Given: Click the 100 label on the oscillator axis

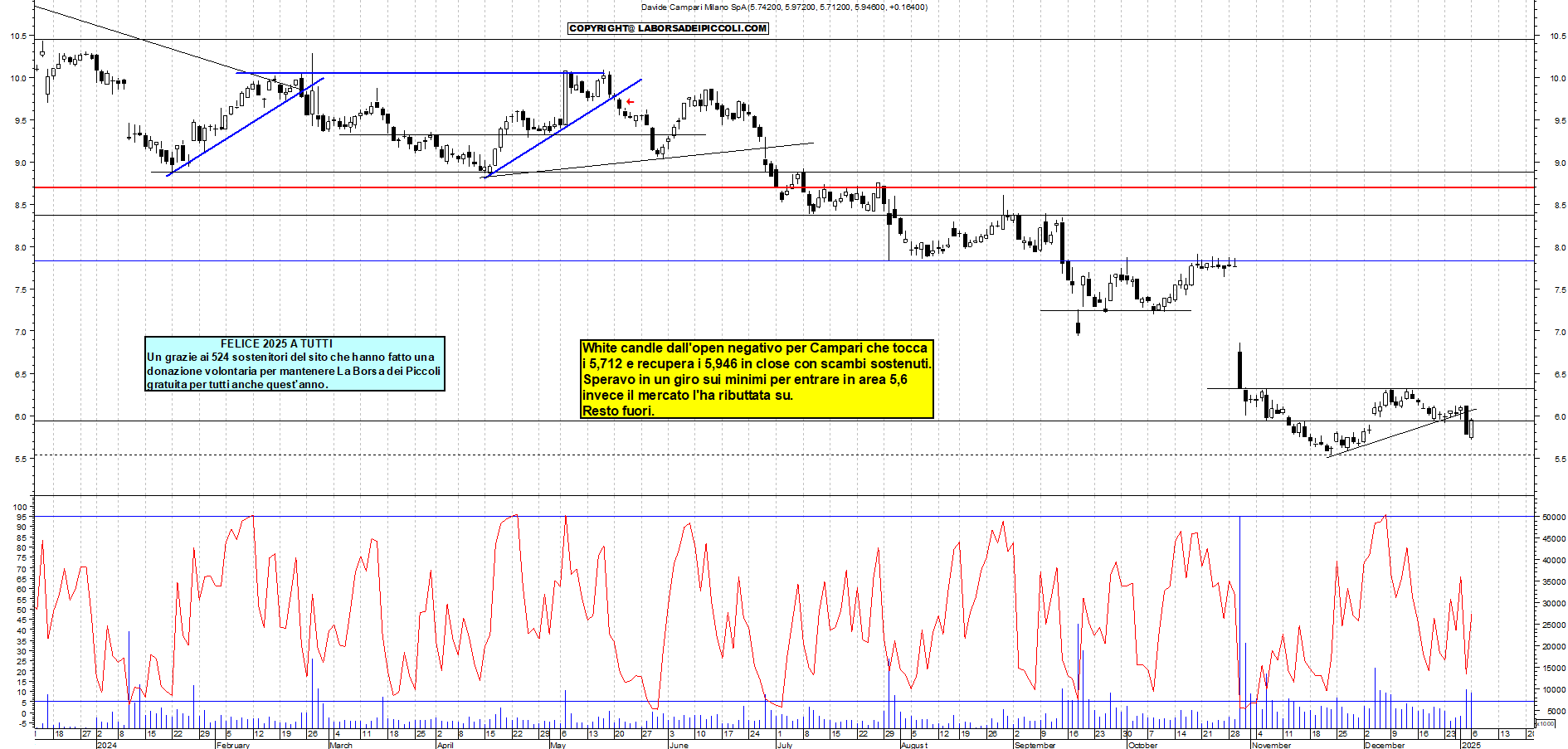Looking at the screenshot, I should pyautogui.click(x=20, y=507).
